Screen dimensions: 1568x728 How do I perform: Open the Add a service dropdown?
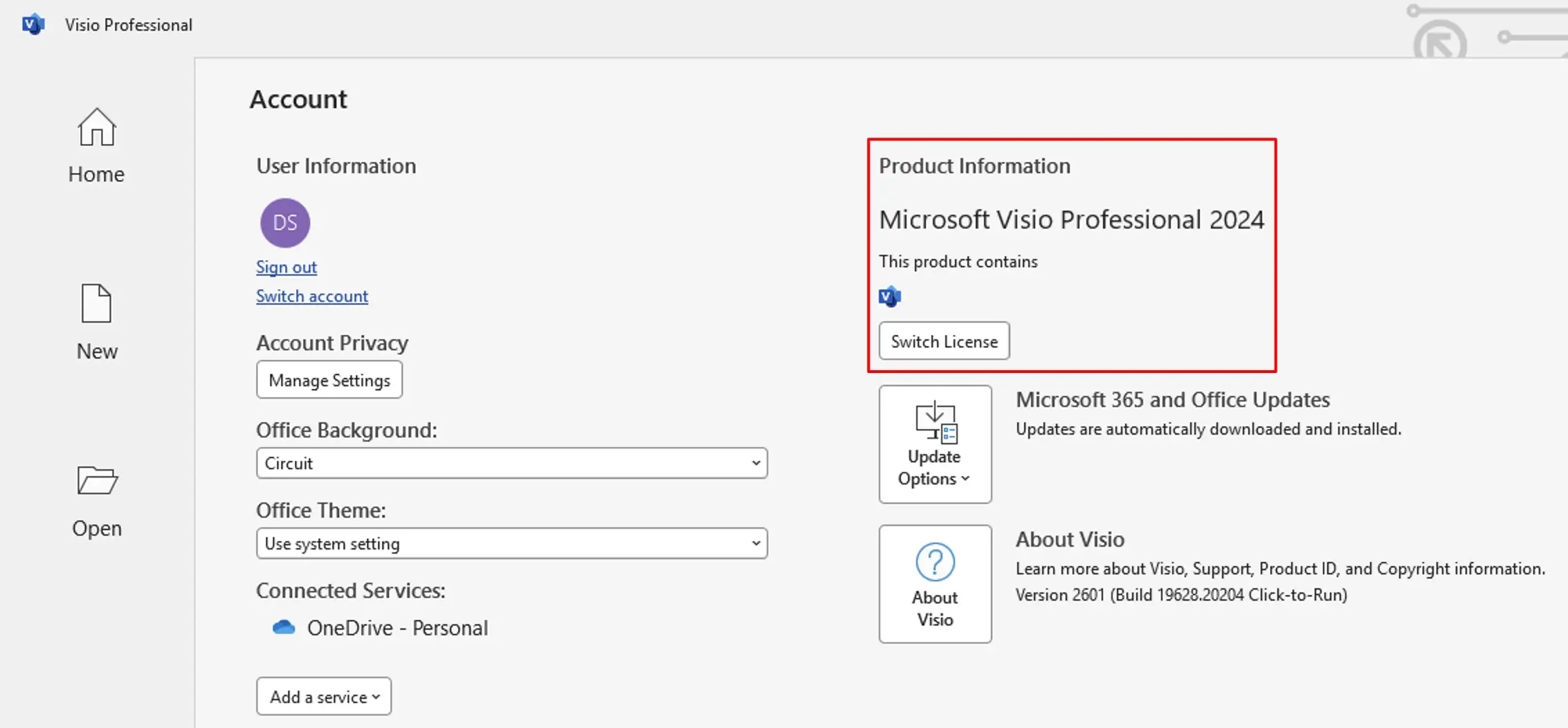(324, 696)
